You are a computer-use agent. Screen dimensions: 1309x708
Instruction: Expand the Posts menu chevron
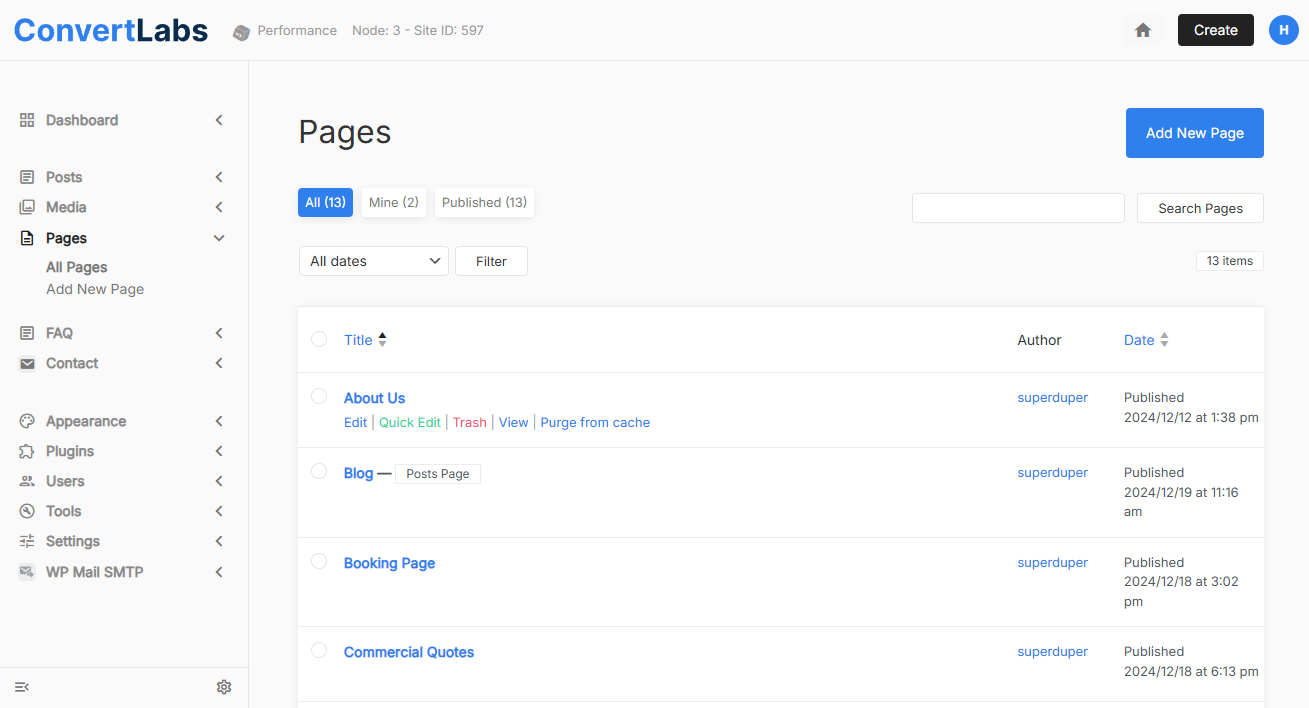click(219, 177)
